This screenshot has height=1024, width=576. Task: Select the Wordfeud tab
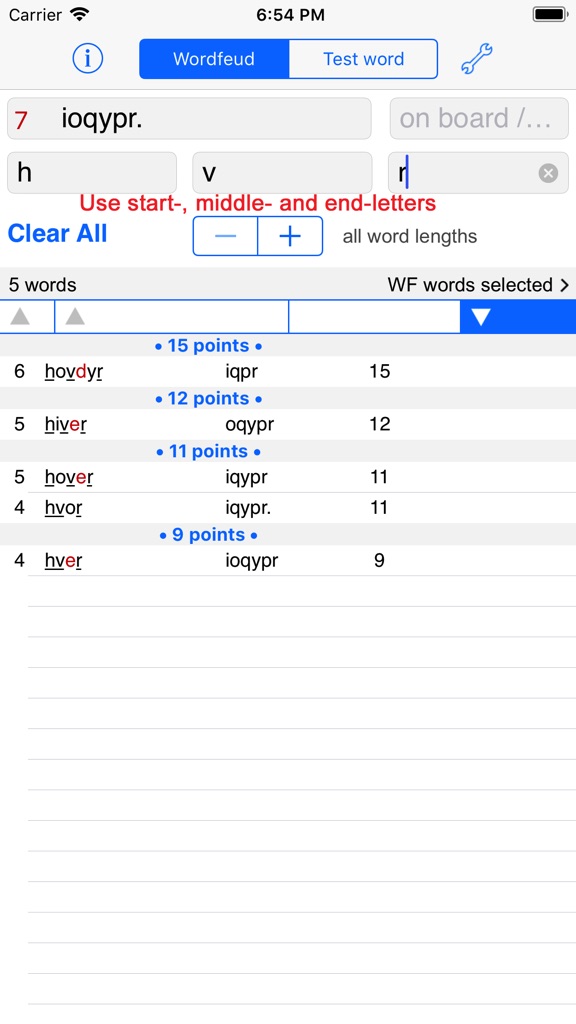[215, 58]
